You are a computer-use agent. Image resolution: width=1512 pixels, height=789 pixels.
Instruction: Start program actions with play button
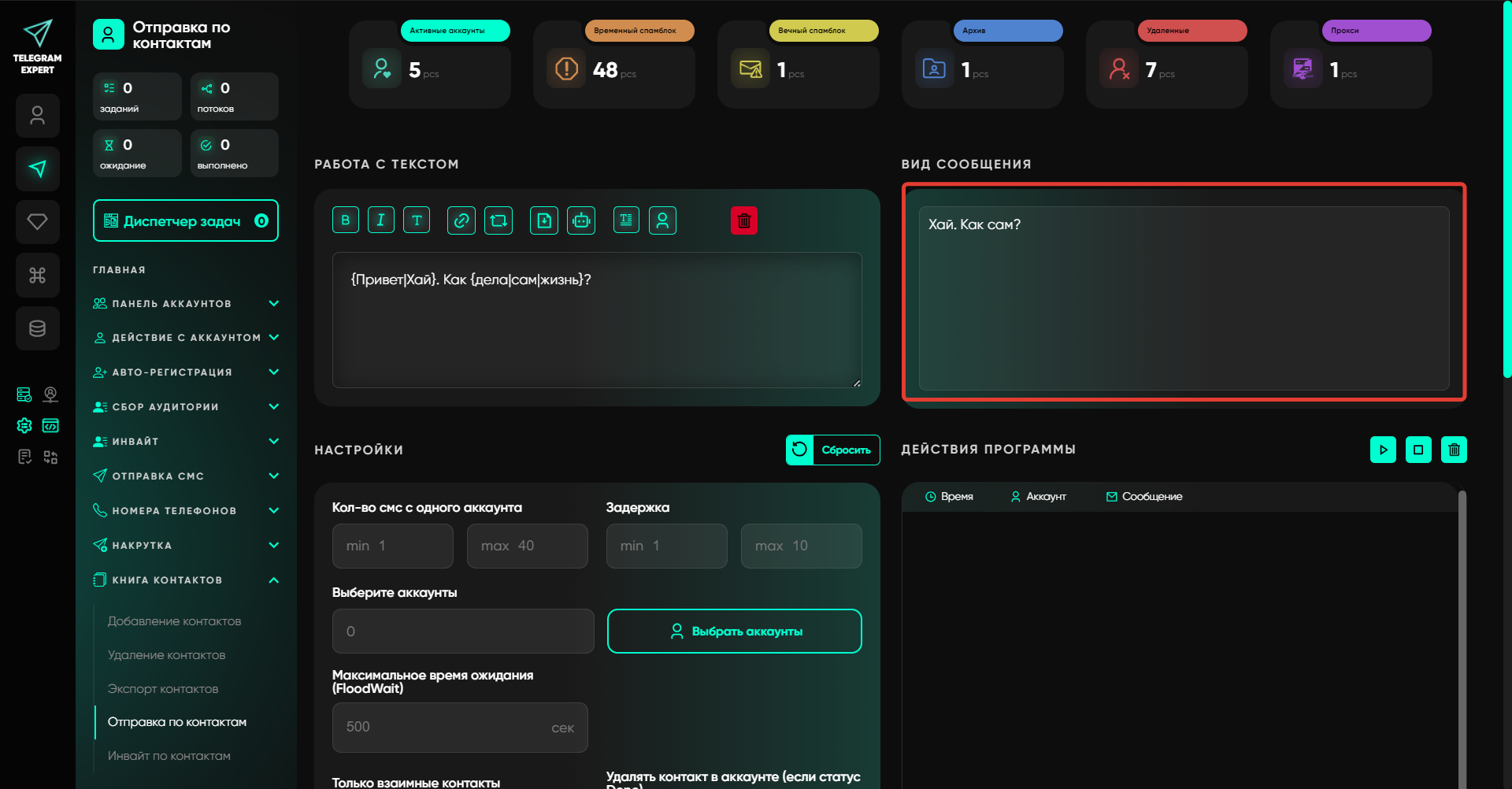click(x=1382, y=450)
